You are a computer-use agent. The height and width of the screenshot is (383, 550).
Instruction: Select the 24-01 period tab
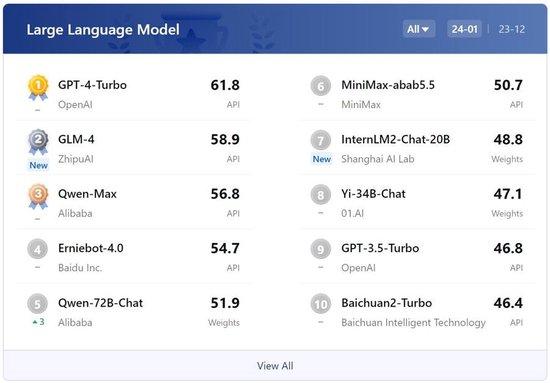tap(464, 29)
